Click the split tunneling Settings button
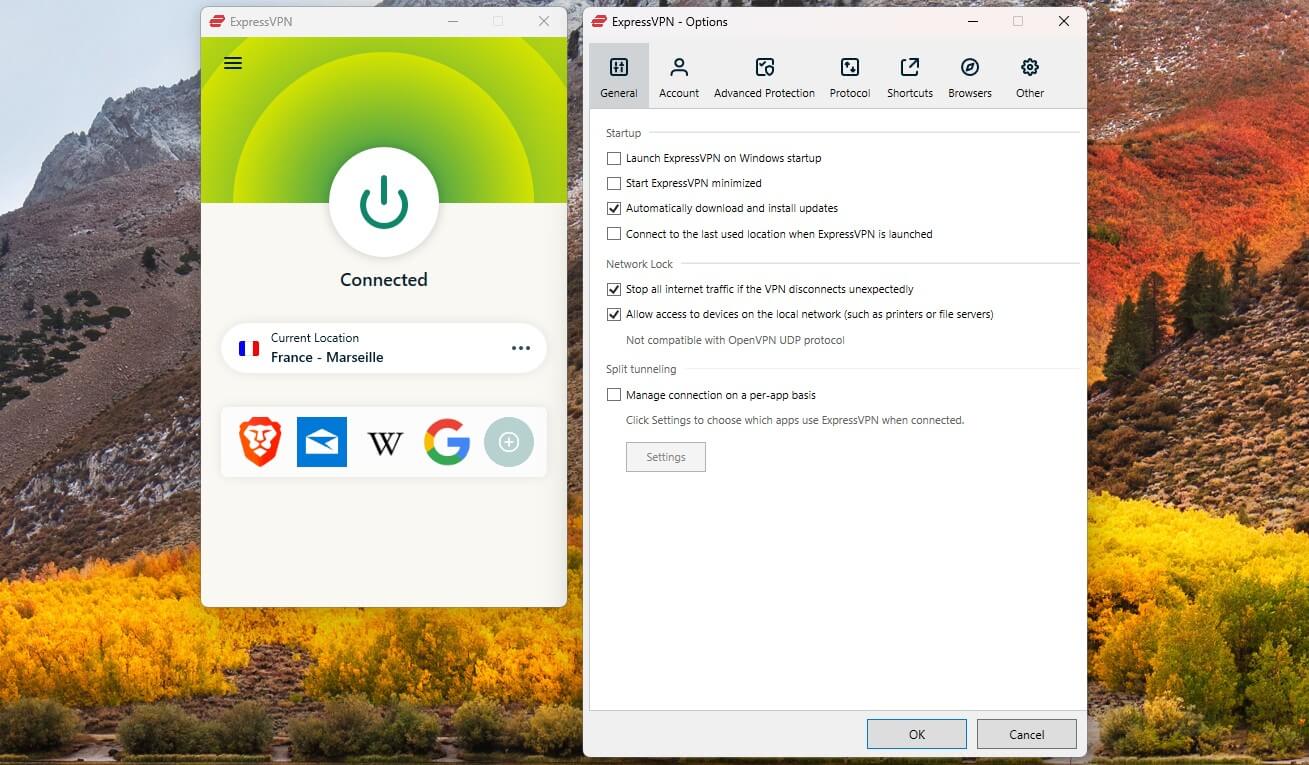1309x765 pixels. point(666,457)
